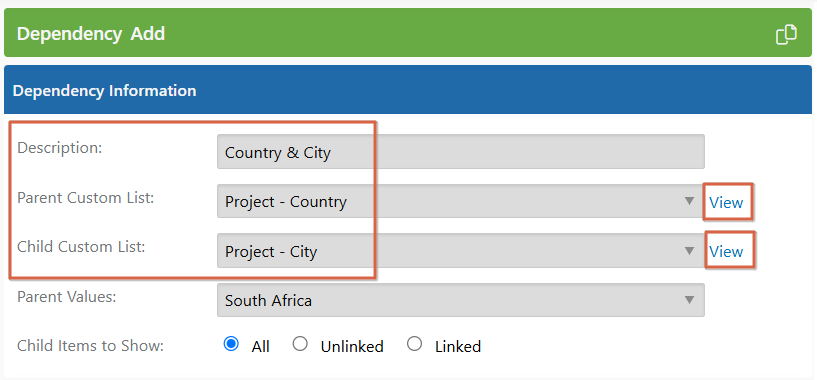Select the Linked radio button
The width and height of the screenshot is (817, 380).
[414, 344]
